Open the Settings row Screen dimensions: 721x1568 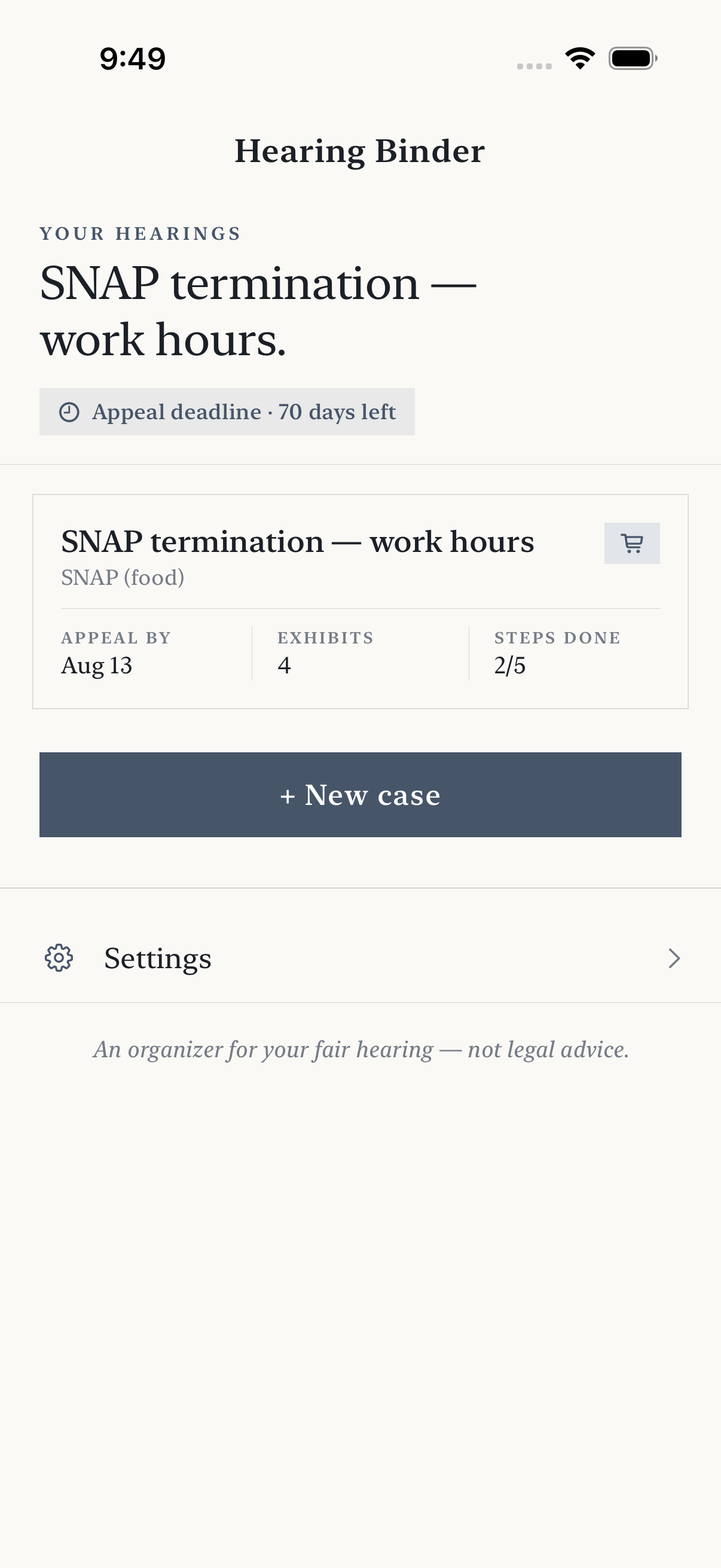(360, 958)
